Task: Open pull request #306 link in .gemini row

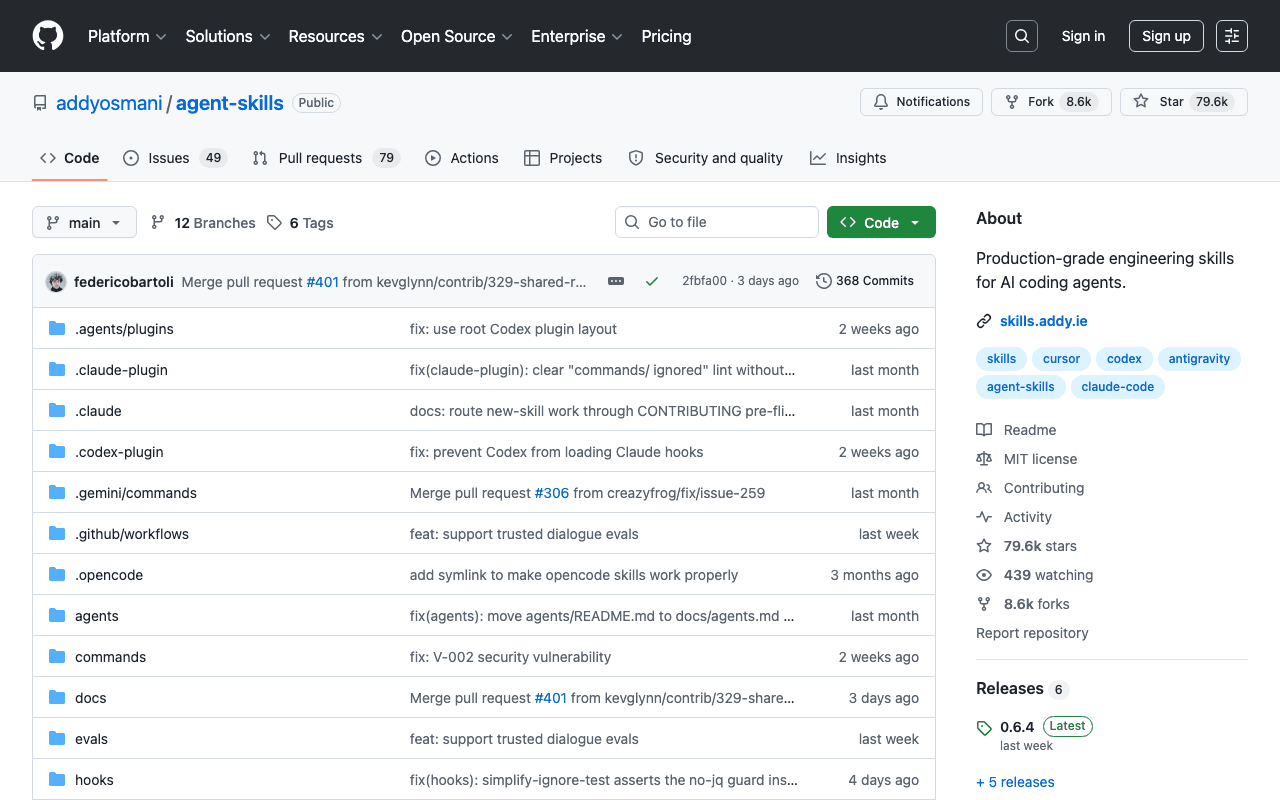Action: click(x=551, y=493)
